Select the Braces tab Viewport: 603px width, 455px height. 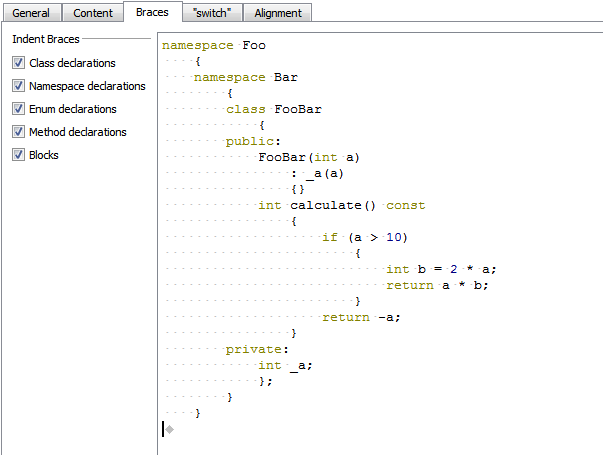coord(152,12)
